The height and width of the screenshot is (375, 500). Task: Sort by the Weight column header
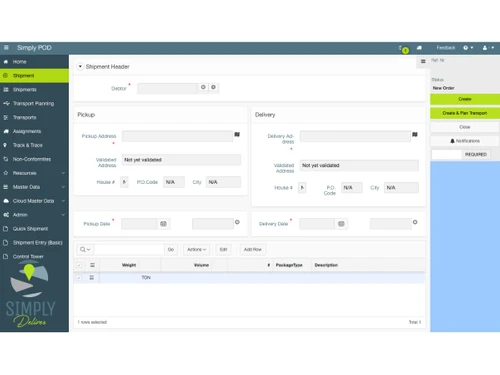coord(129,265)
